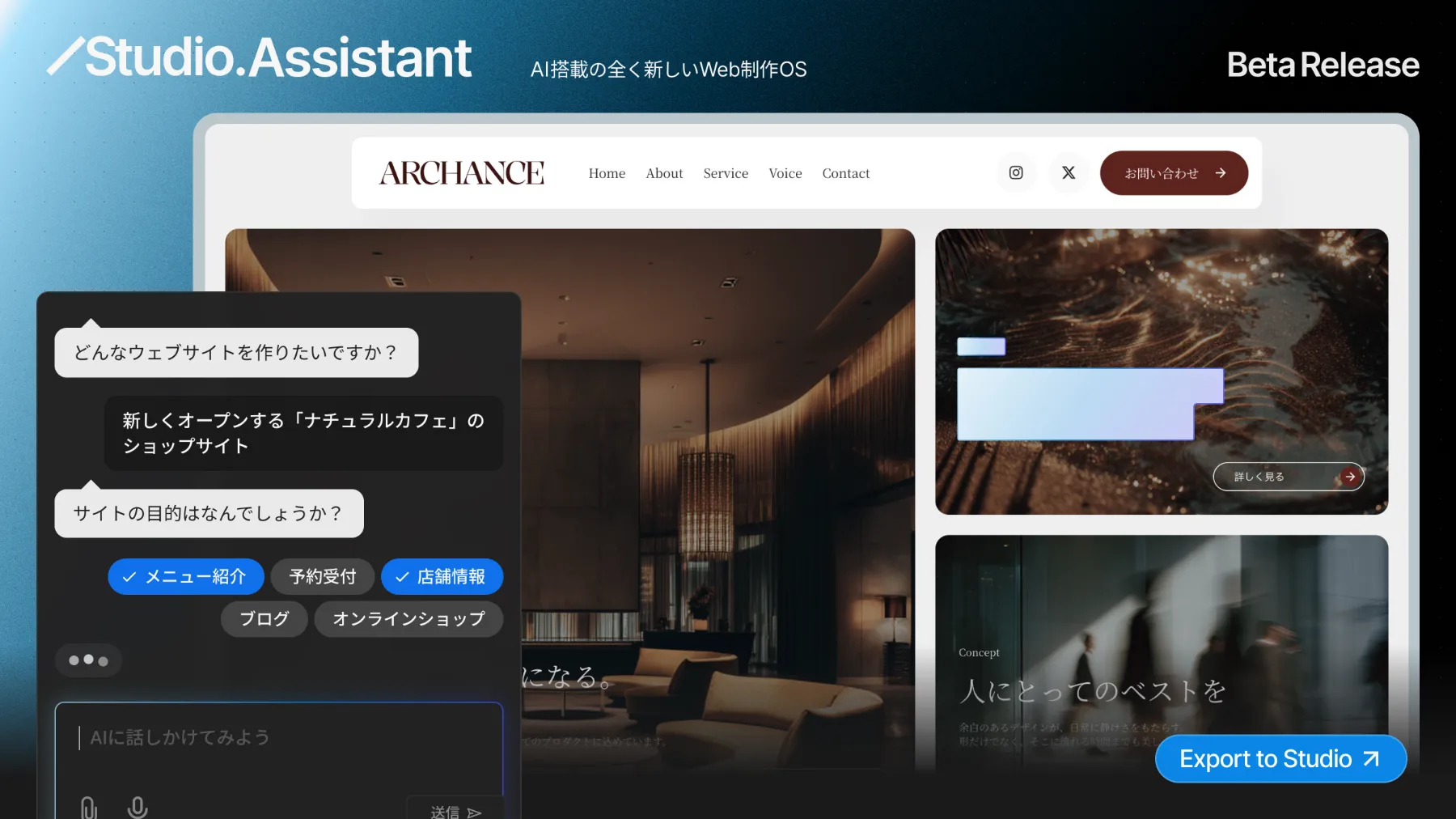Click the typing indicator dots bubble
This screenshot has height=819, width=1456.
coord(88,660)
